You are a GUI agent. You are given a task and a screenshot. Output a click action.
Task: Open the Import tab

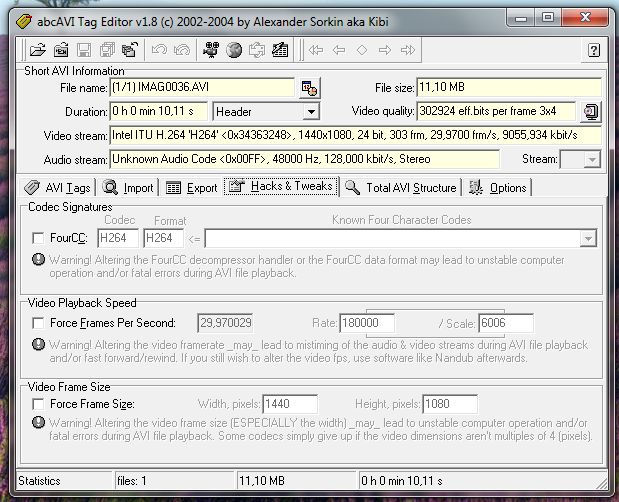pos(128,187)
